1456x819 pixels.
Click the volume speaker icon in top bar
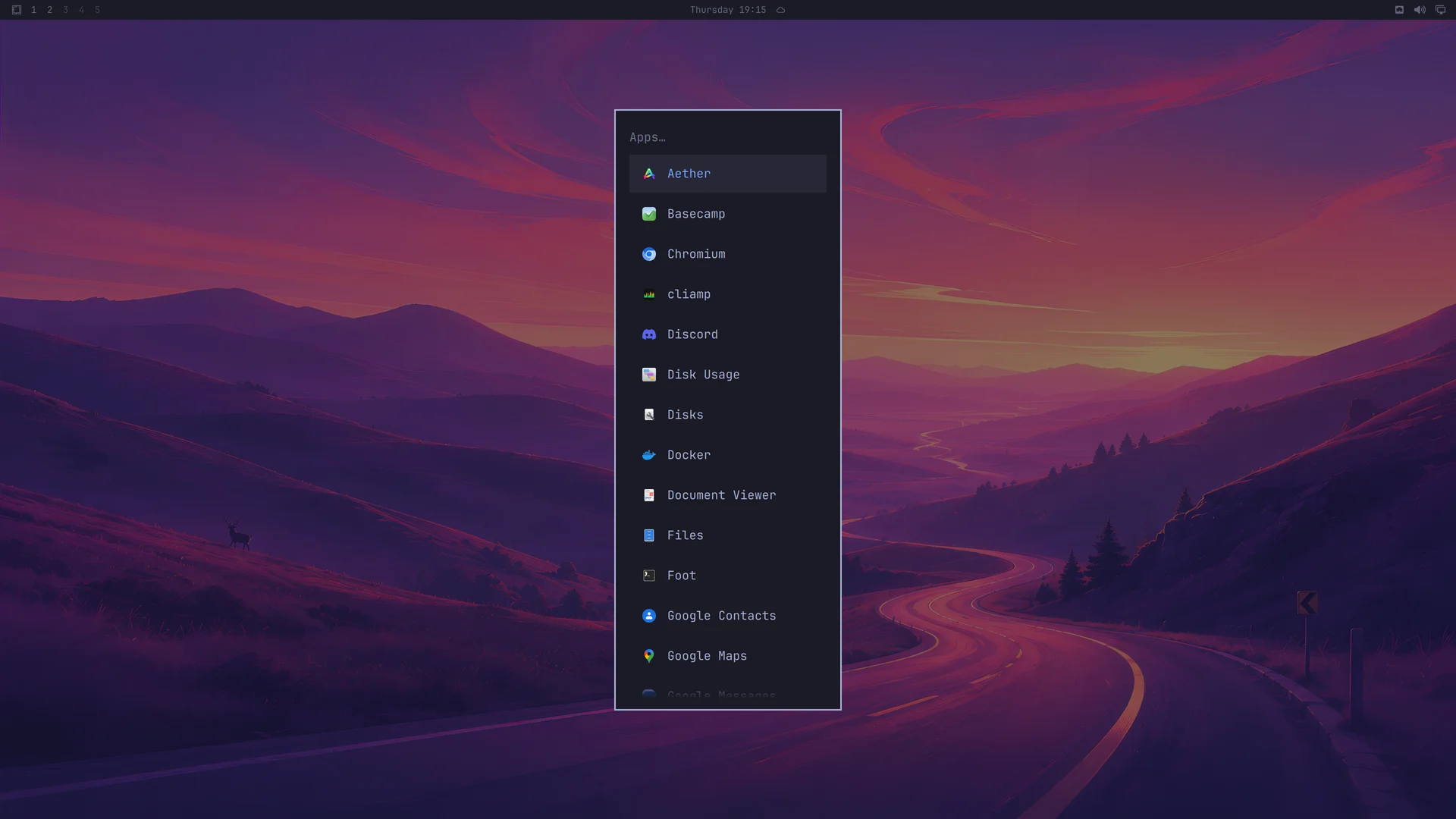[1420, 10]
